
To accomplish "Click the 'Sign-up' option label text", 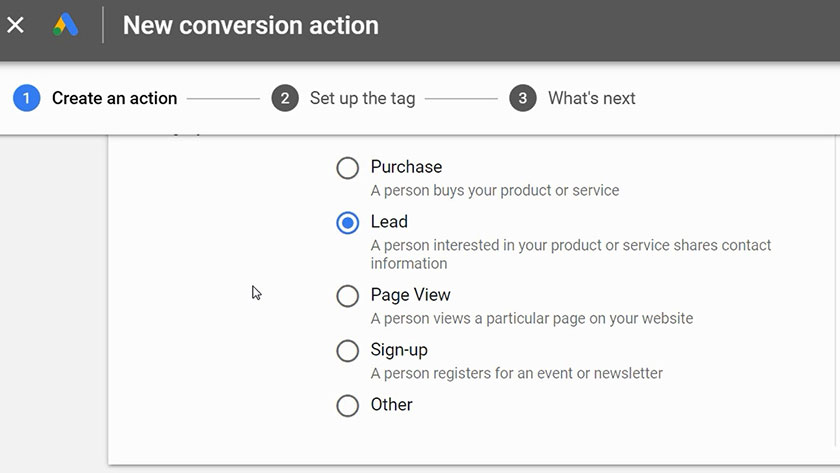I will click(x=399, y=350).
